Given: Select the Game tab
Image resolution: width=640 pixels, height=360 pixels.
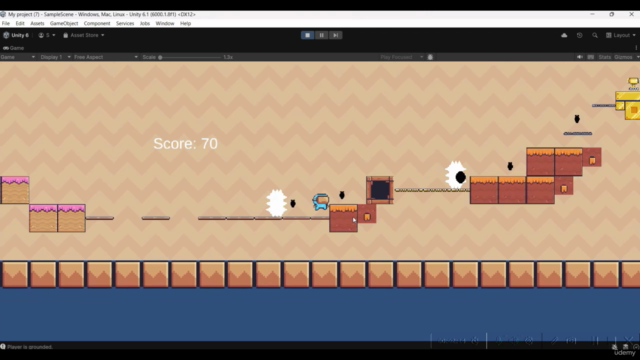Looking at the screenshot, I should point(13,48).
